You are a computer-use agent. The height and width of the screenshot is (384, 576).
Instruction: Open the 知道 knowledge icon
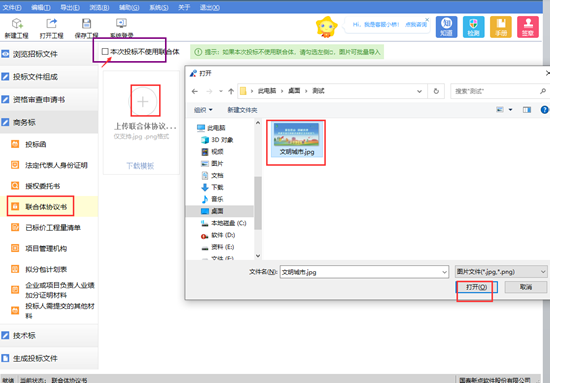pos(446,27)
